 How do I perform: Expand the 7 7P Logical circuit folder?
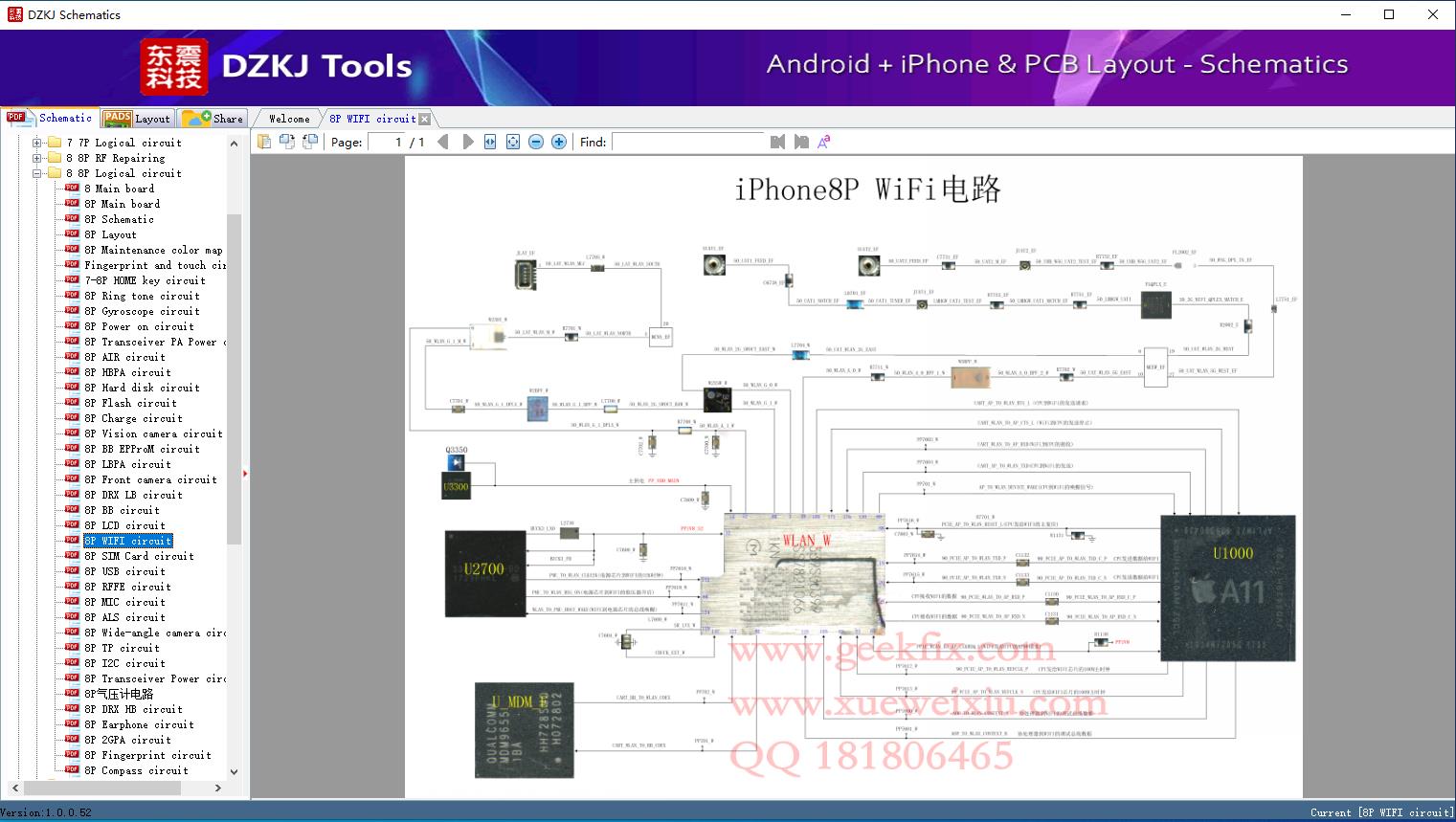[x=37, y=143]
